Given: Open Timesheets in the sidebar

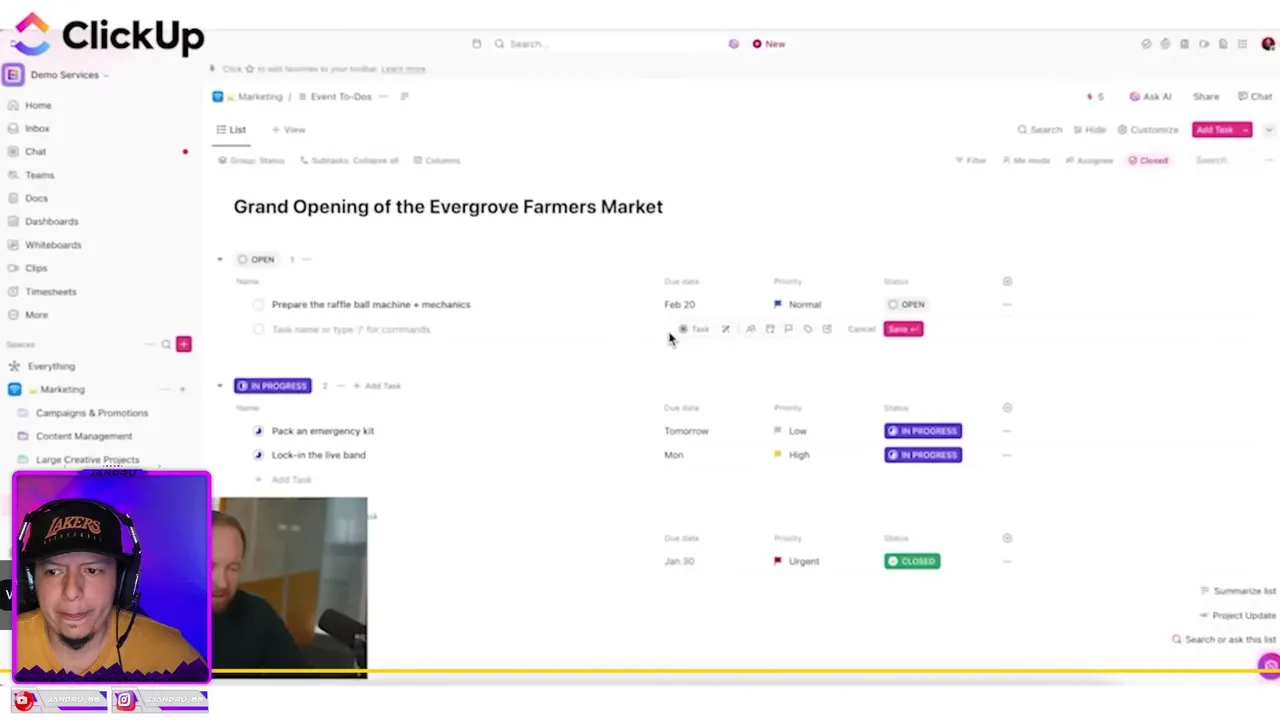Looking at the screenshot, I should [50, 292].
